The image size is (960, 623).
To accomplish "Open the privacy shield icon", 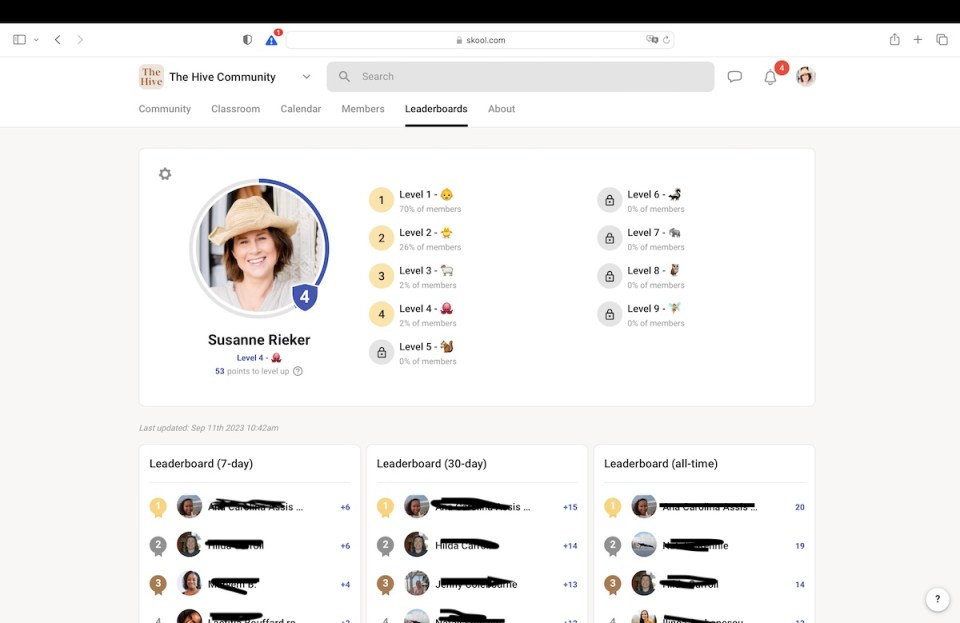I will click(247, 40).
